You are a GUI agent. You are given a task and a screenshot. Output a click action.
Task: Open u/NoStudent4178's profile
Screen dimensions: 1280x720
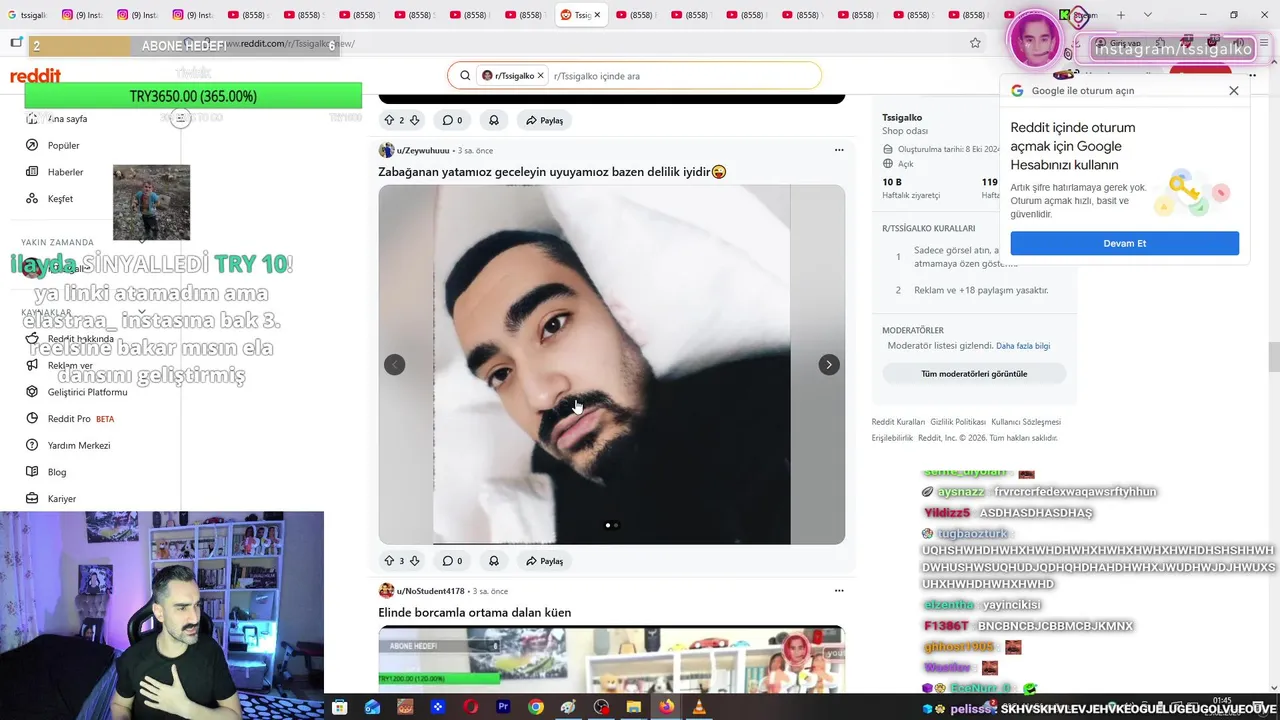point(430,591)
